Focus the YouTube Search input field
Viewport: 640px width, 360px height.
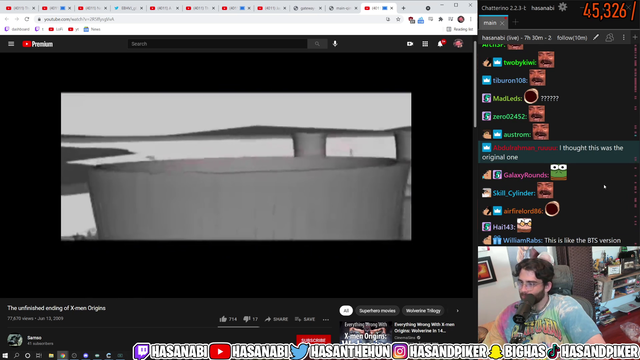[218, 44]
